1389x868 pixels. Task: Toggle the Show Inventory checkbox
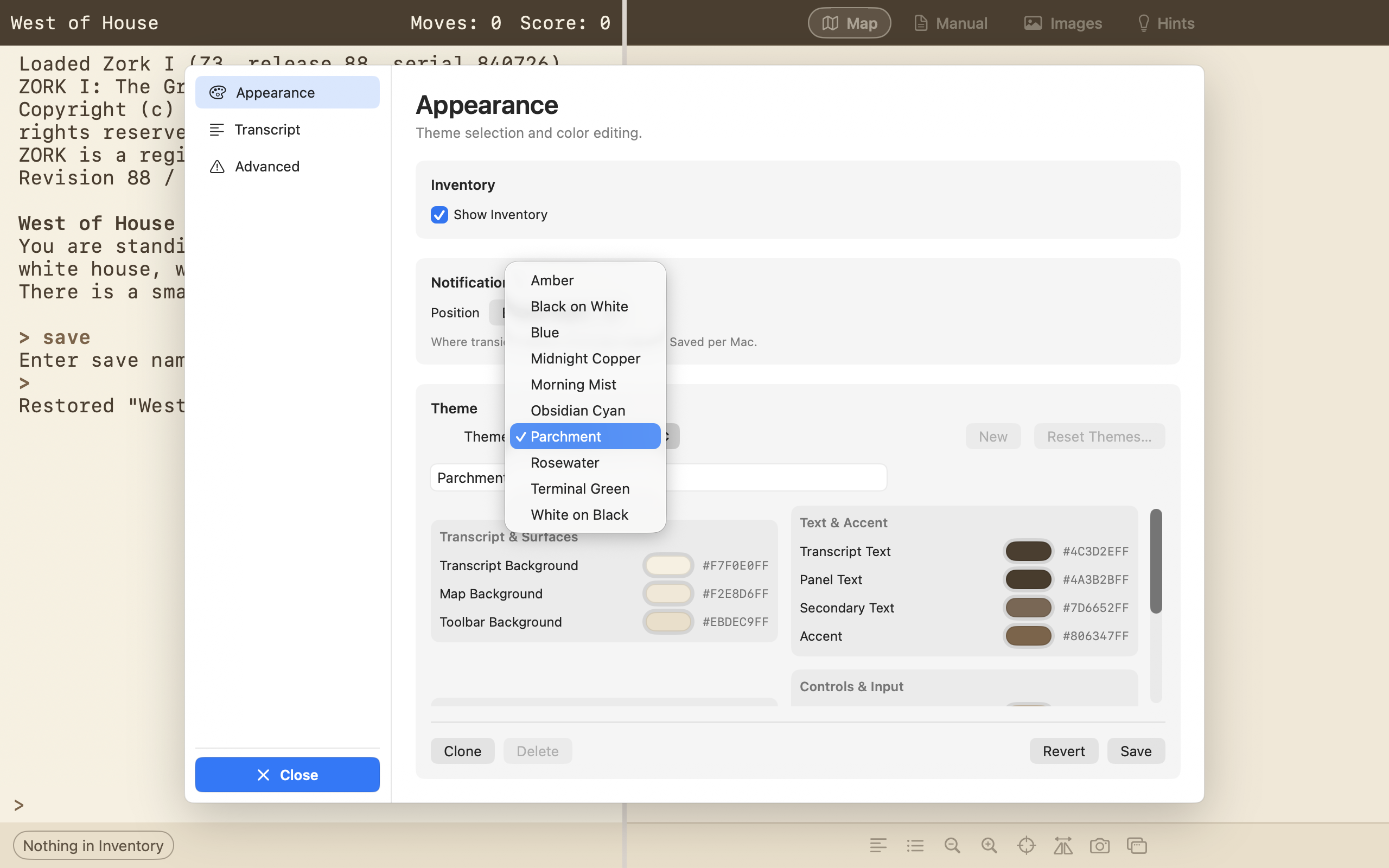439,215
